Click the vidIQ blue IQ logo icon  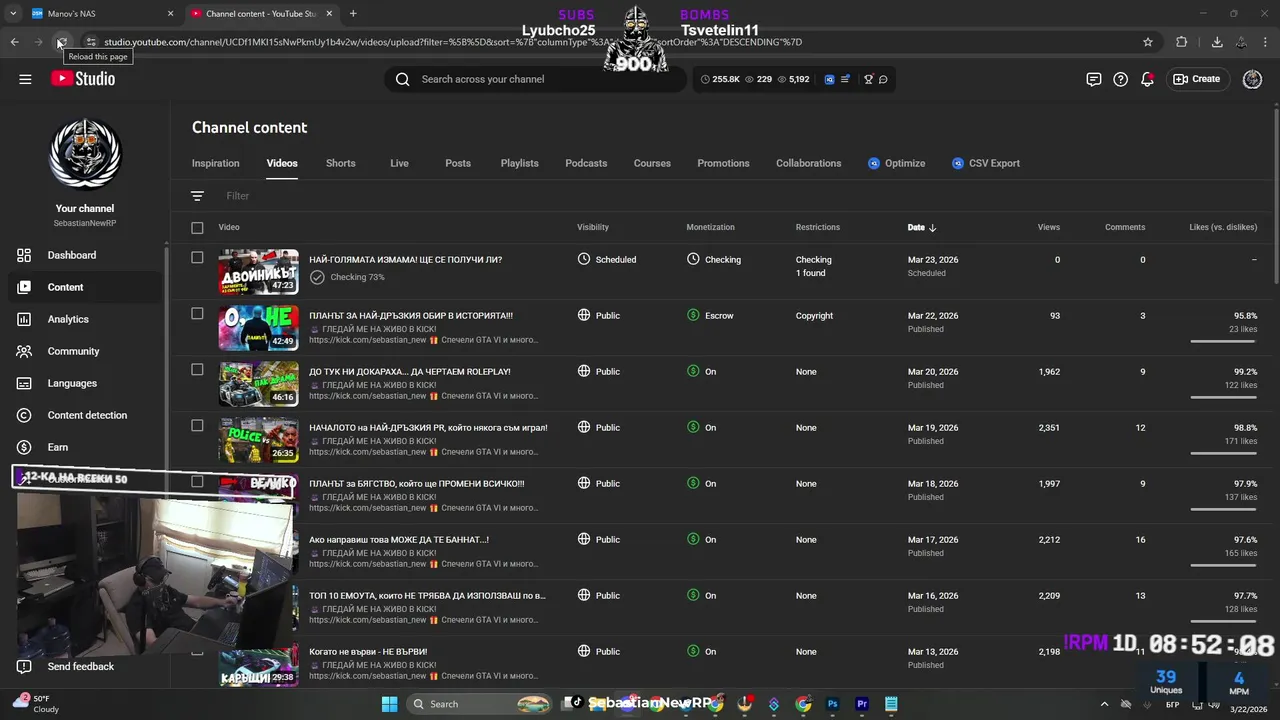(829, 79)
